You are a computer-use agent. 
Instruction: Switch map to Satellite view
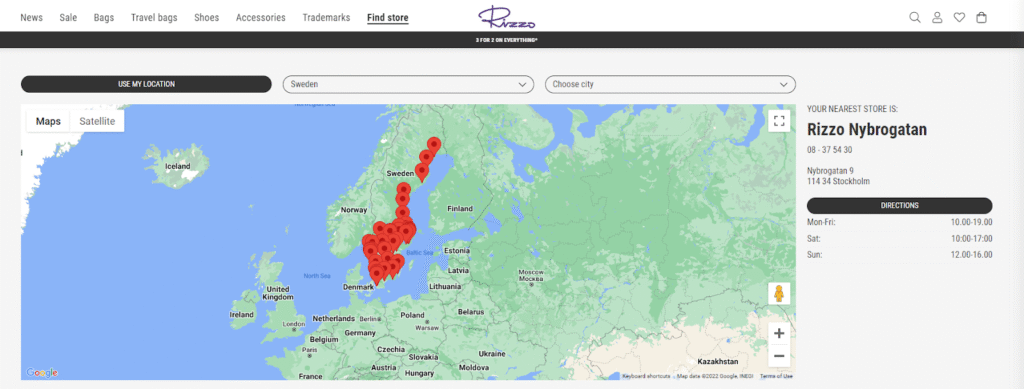[97, 121]
